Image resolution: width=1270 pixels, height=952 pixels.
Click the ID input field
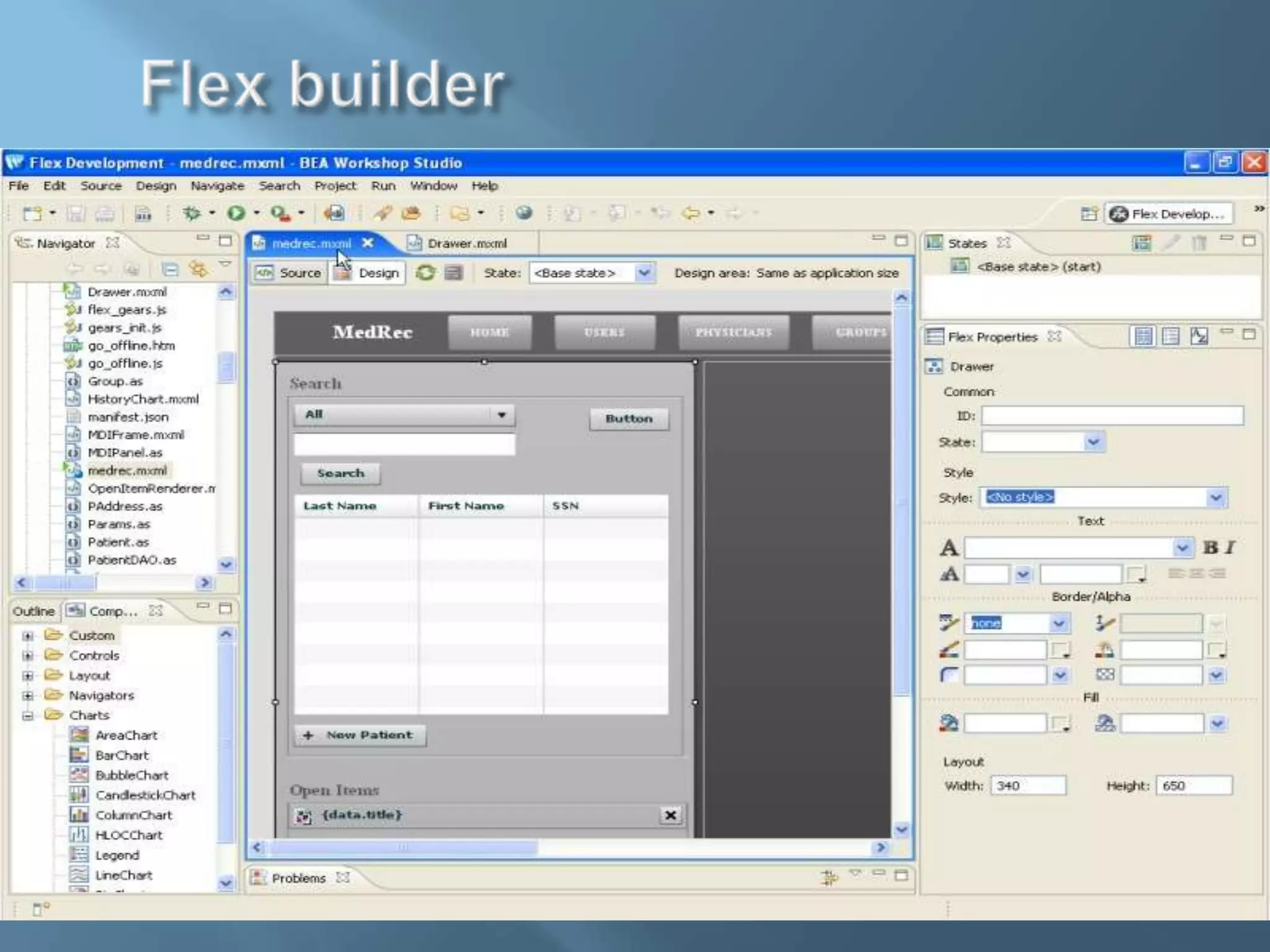[1112, 416]
